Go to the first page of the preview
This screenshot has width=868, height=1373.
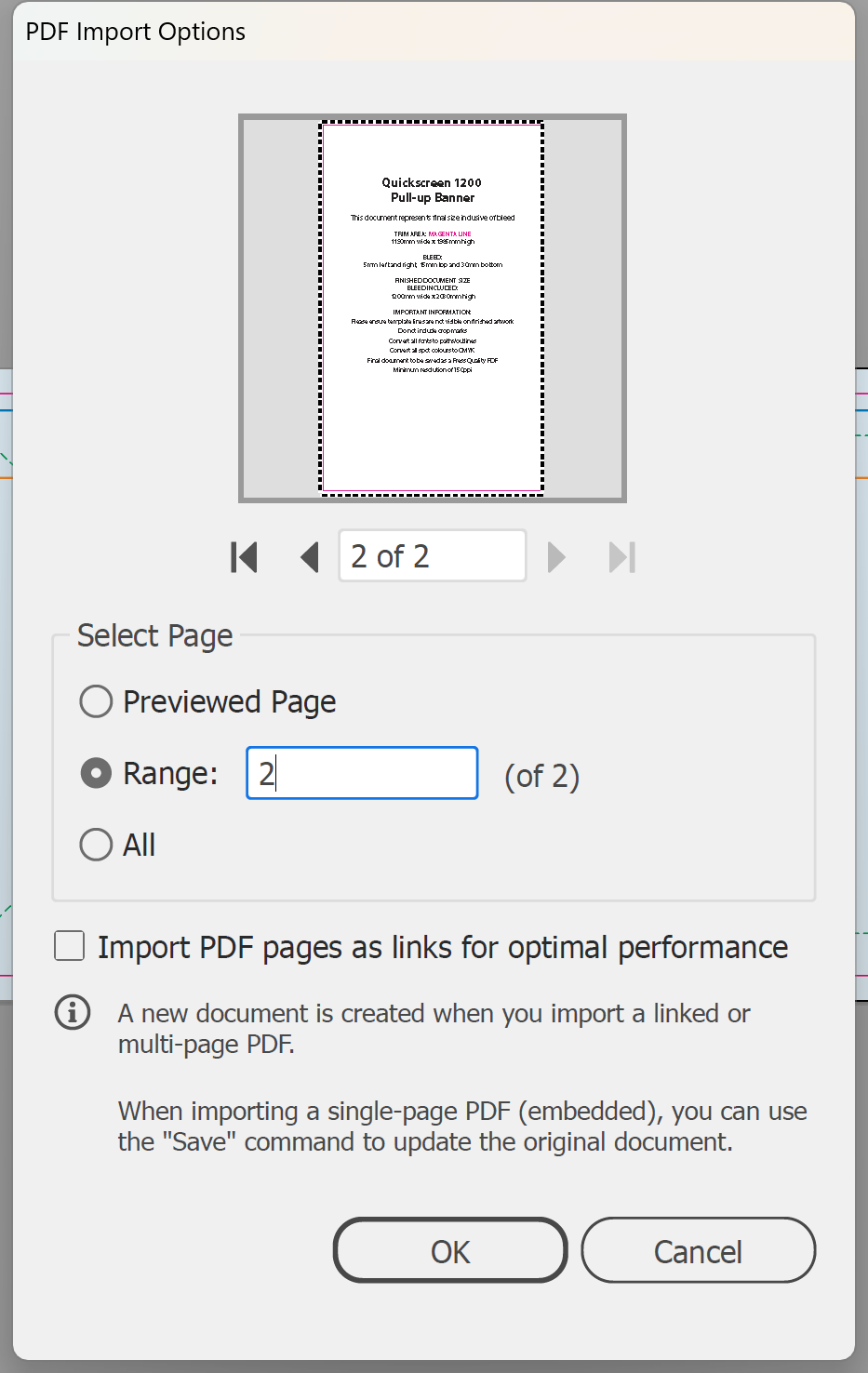tap(244, 557)
